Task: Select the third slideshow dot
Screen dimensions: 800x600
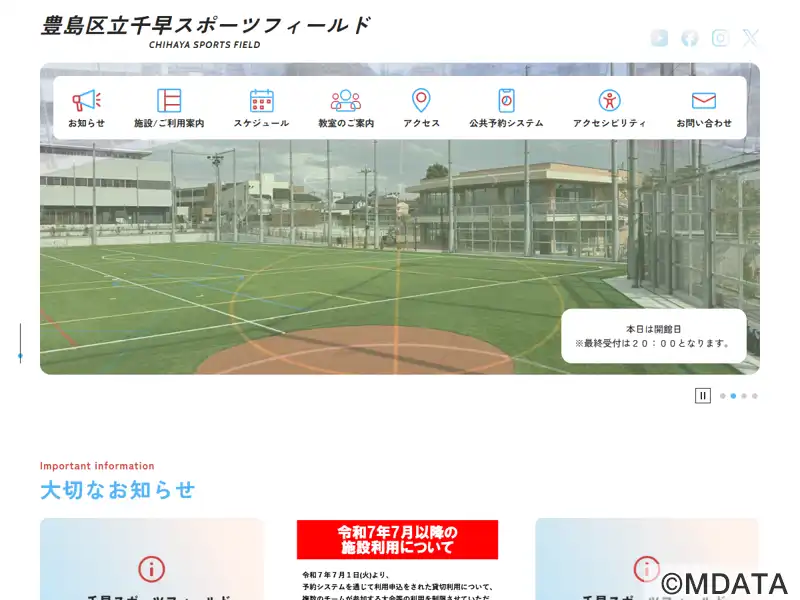Action: 744,396
